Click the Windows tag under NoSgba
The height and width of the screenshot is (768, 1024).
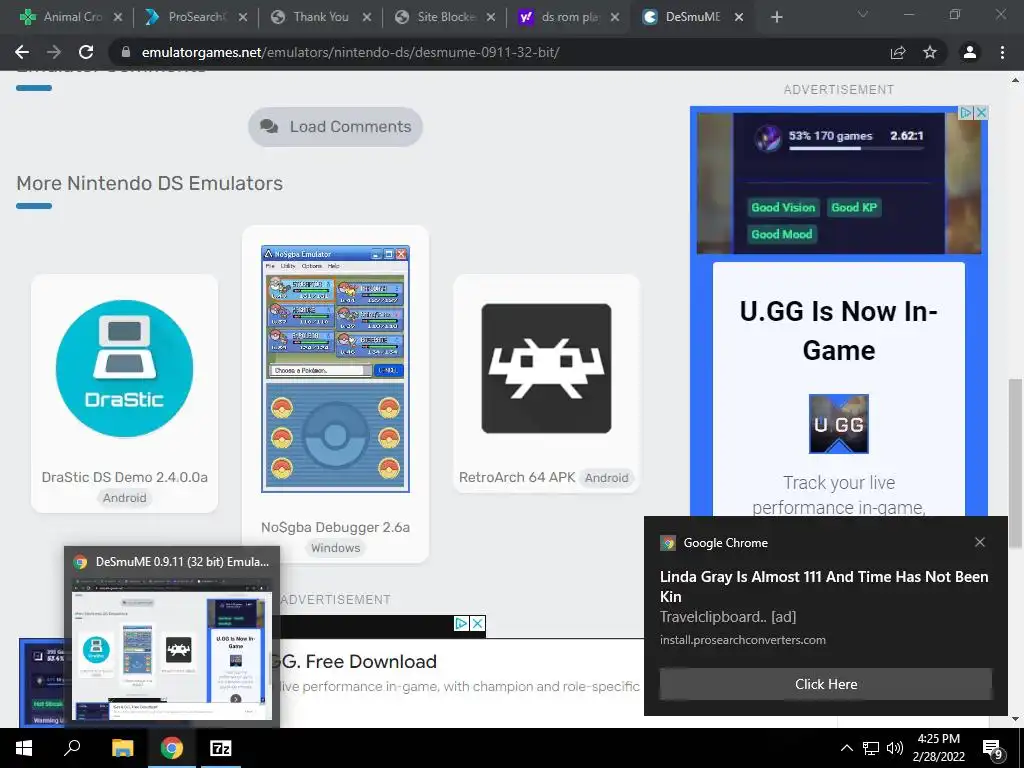click(335, 548)
